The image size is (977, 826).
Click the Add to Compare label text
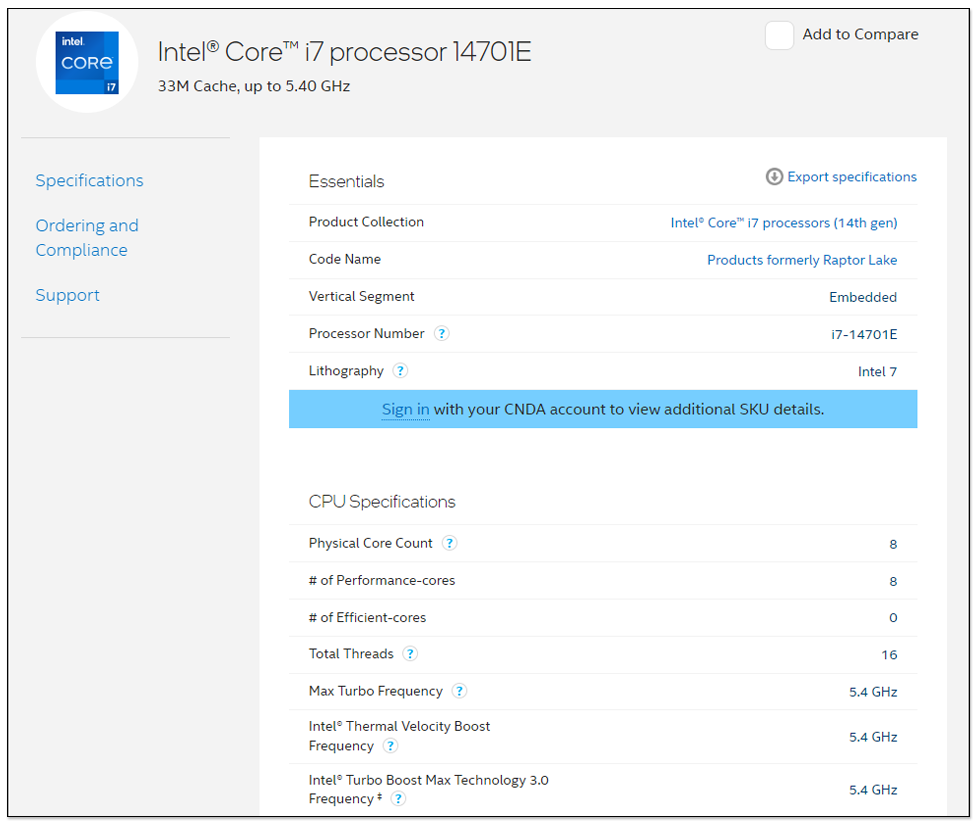tap(860, 34)
